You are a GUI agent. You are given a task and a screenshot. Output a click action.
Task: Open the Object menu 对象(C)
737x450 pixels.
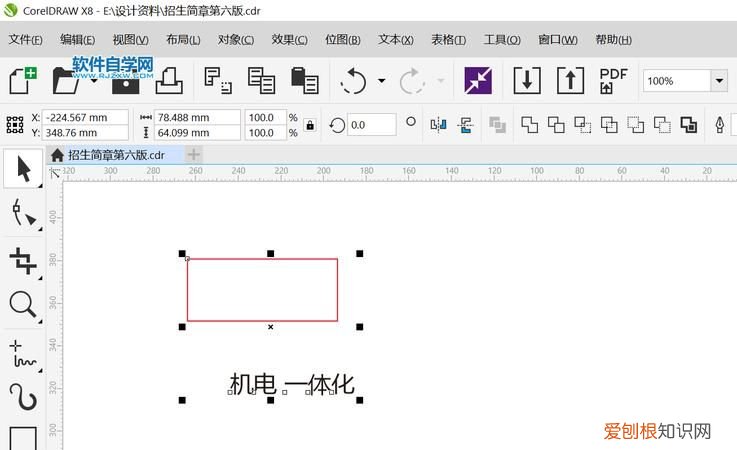[236, 39]
